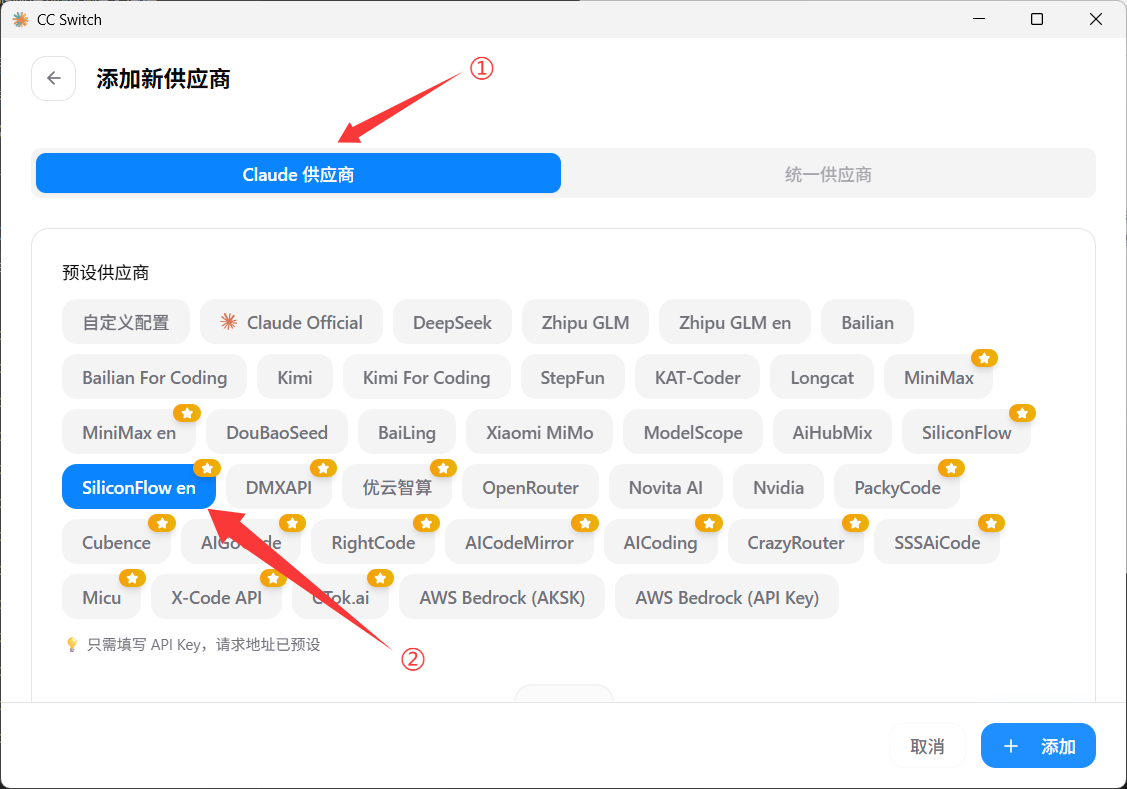
Task: Choose the Xiaomi MiMo preset
Action: (539, 432)
